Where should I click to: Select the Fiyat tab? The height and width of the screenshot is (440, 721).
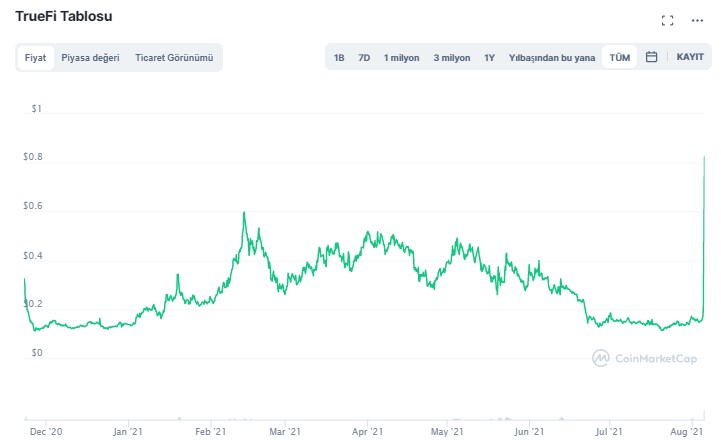pyautogui.click(x=35, y=58)
